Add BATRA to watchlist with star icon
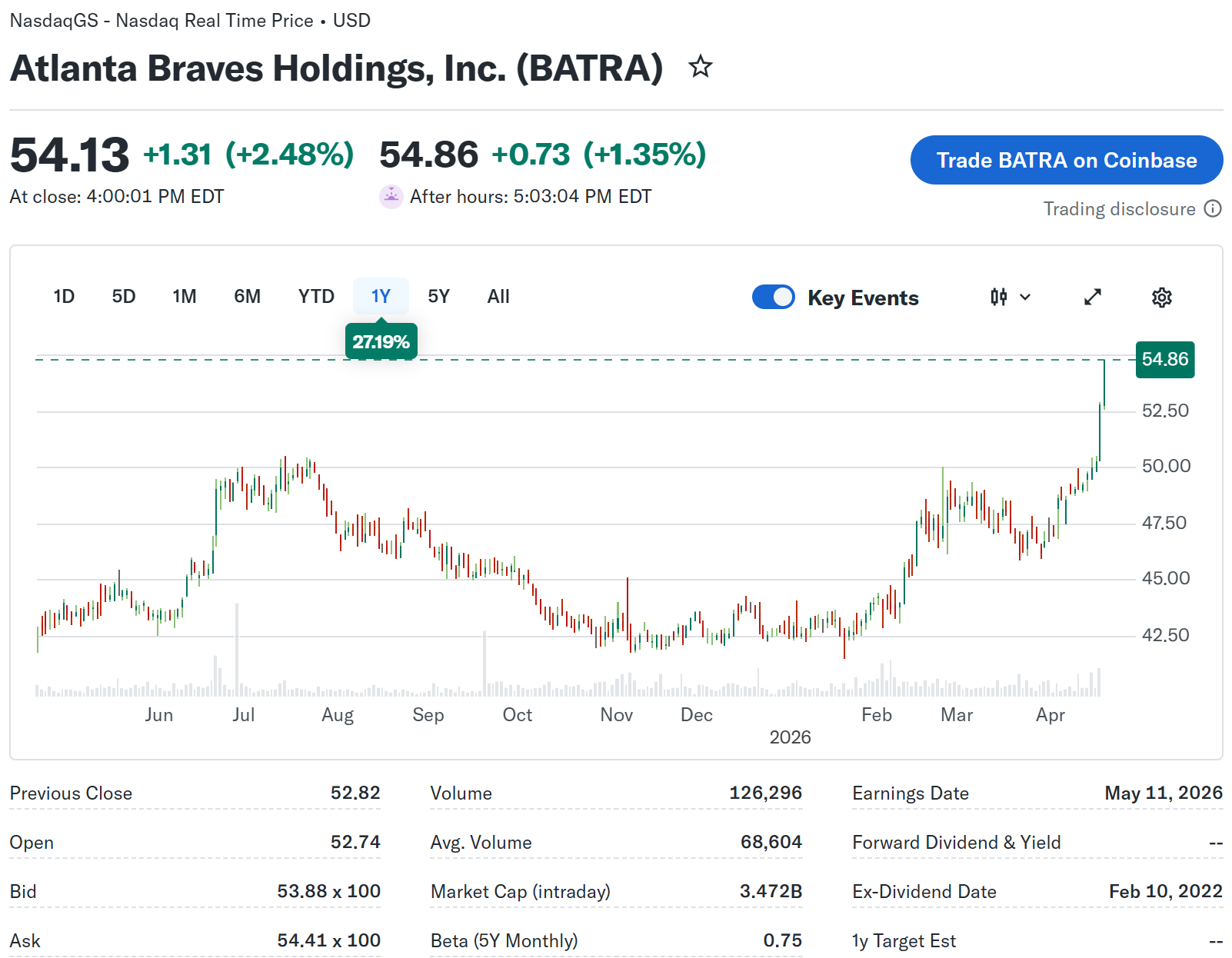The width and height of the screenshot is (1232, 958). coord(700,67)
